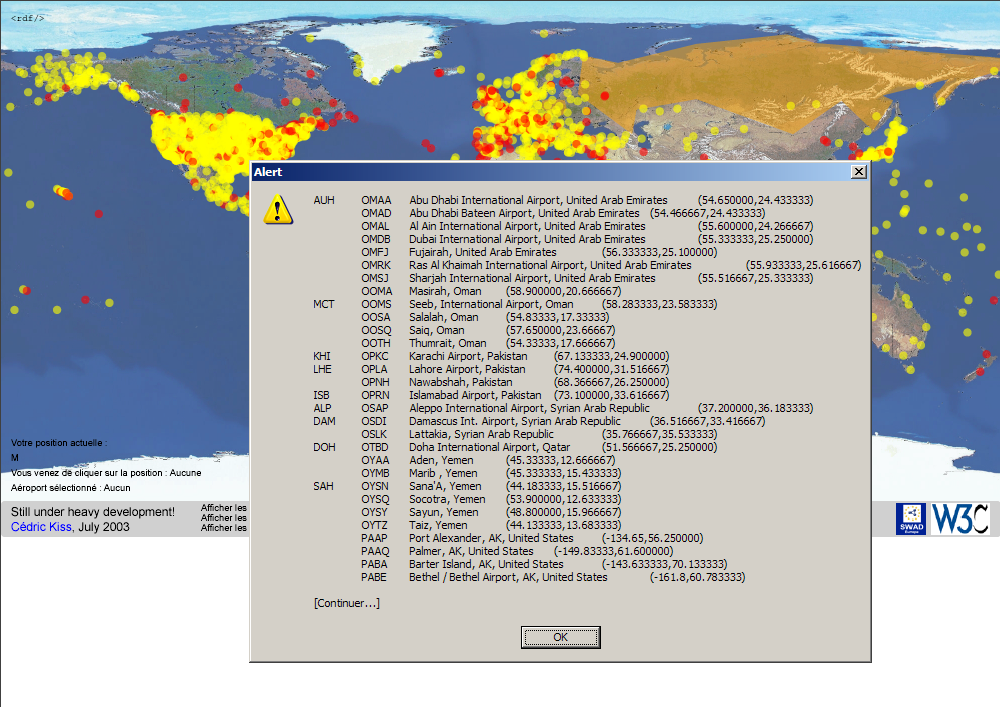Click the first 'Afficher les' option

224,508
